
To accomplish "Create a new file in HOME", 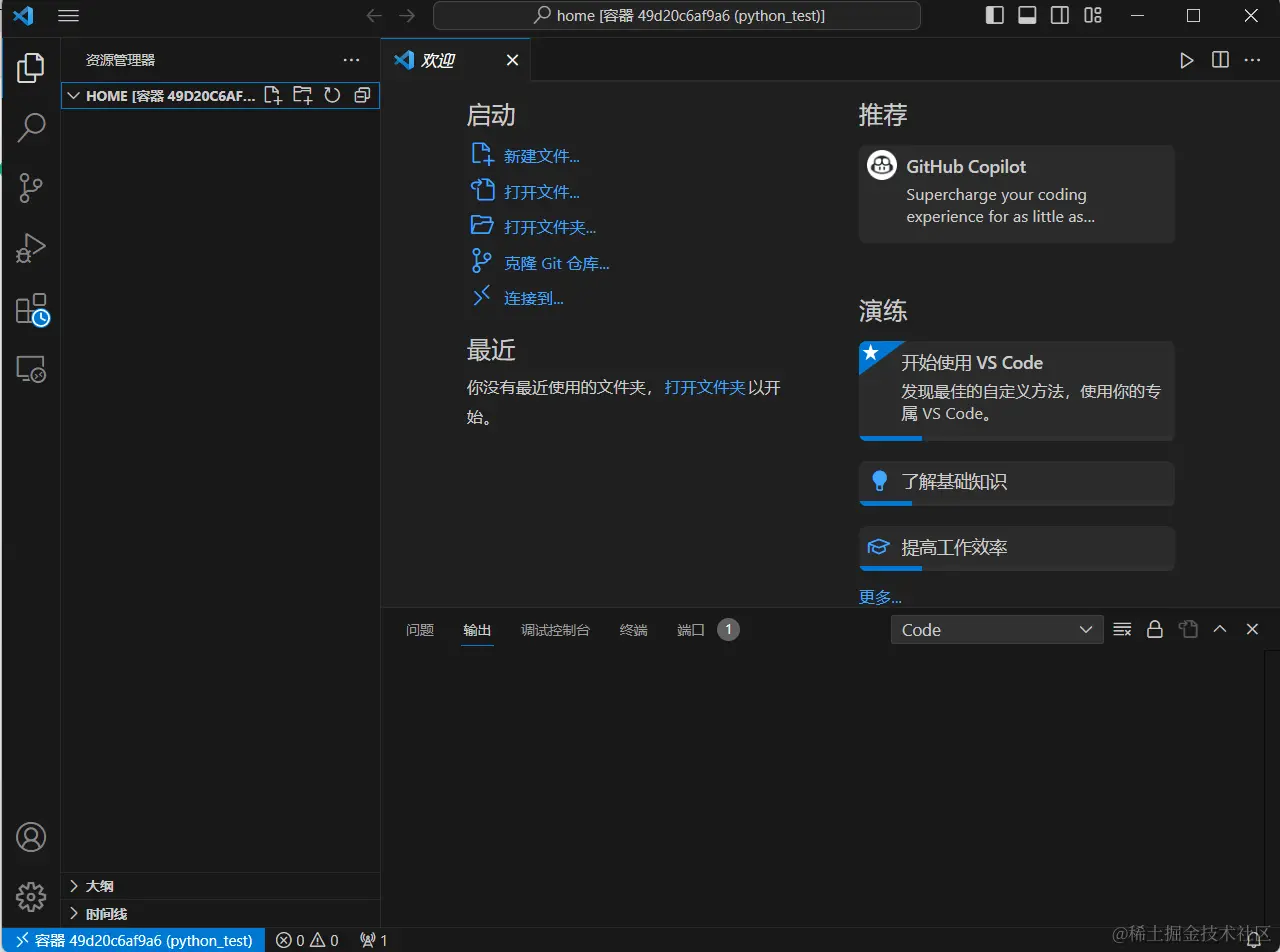I will [272, 96].
